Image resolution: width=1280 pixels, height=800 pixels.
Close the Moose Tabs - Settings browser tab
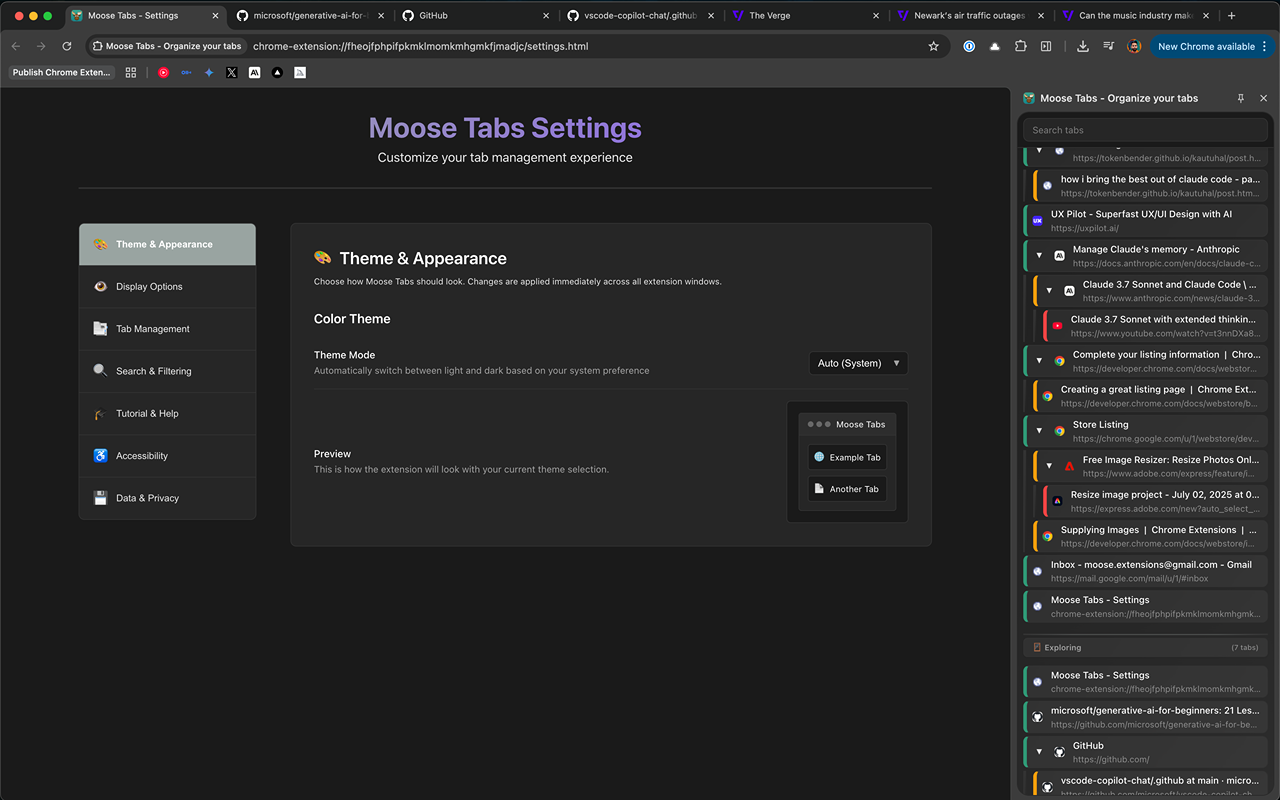click(215, 16)
